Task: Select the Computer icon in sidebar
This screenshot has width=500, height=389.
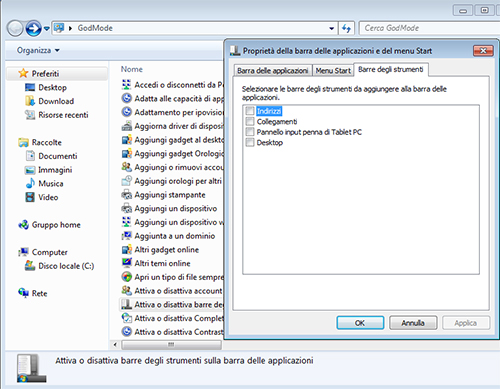Action: coord(23,252)
